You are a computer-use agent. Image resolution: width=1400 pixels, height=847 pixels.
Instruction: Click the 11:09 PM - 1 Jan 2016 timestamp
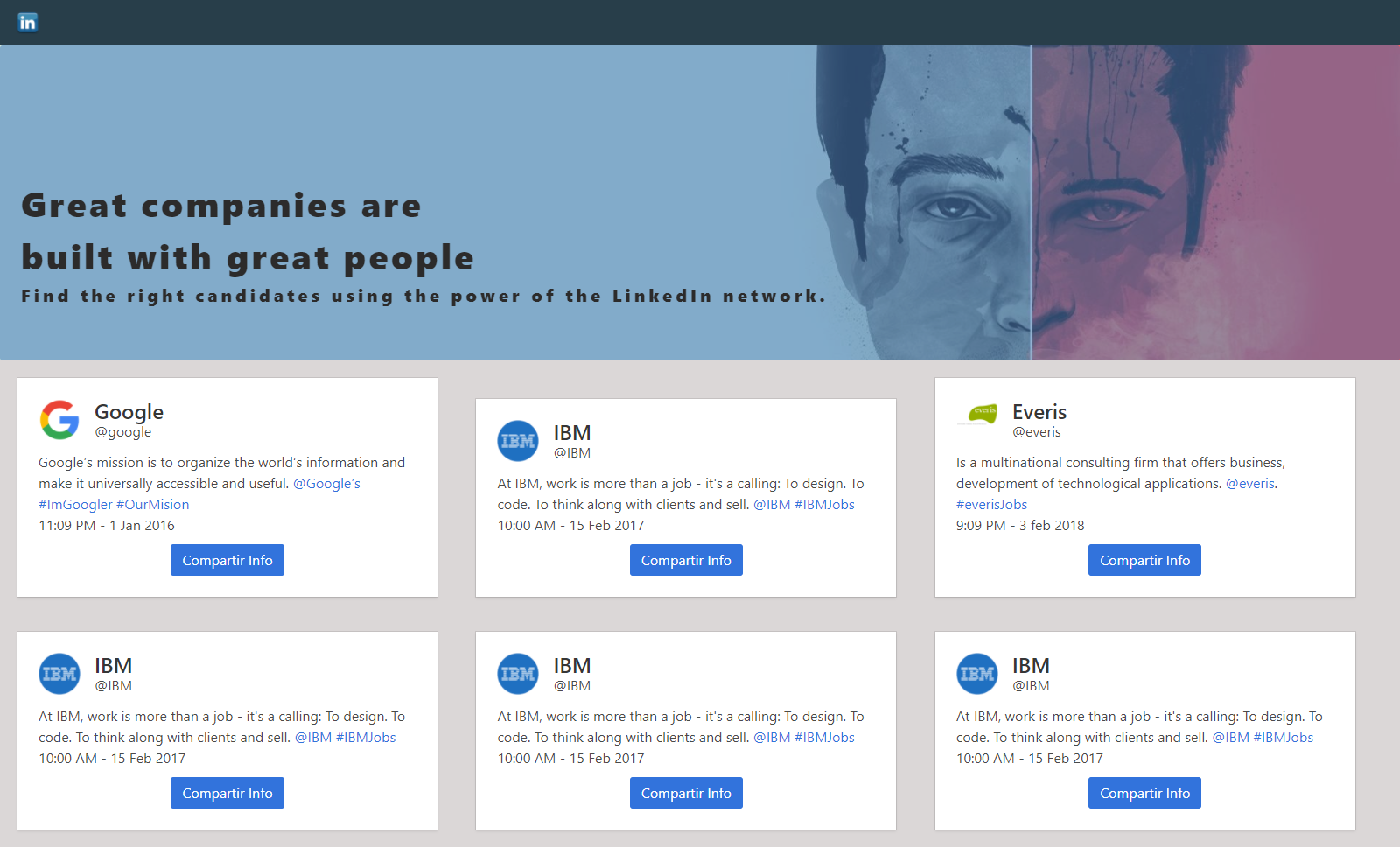click(107, 526)
